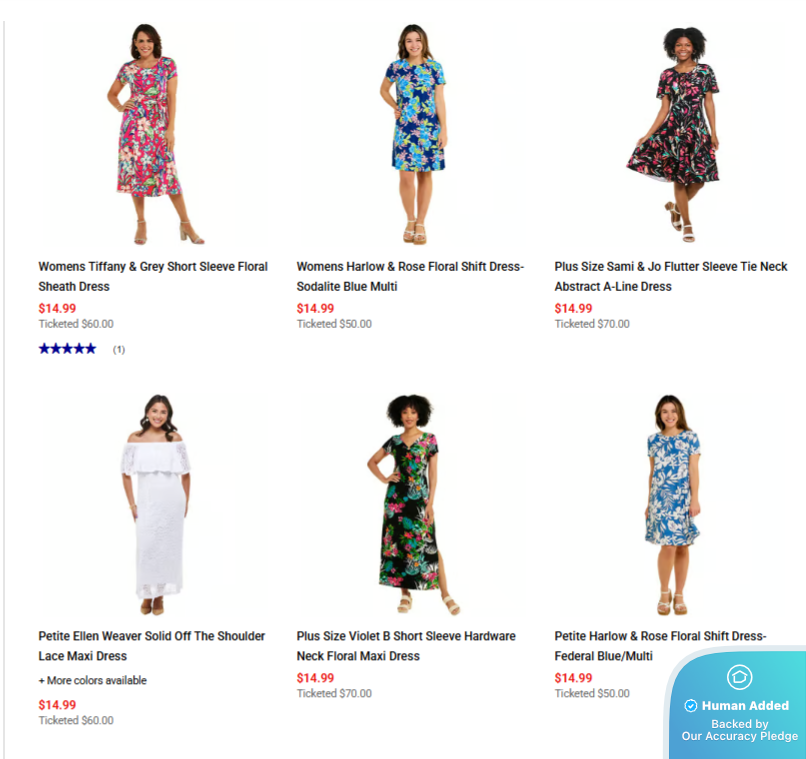This screenshot has height=759, width=806.
Task: Open the Sami & Jo A-Line dress photo
Action: (x=672, y=134)
